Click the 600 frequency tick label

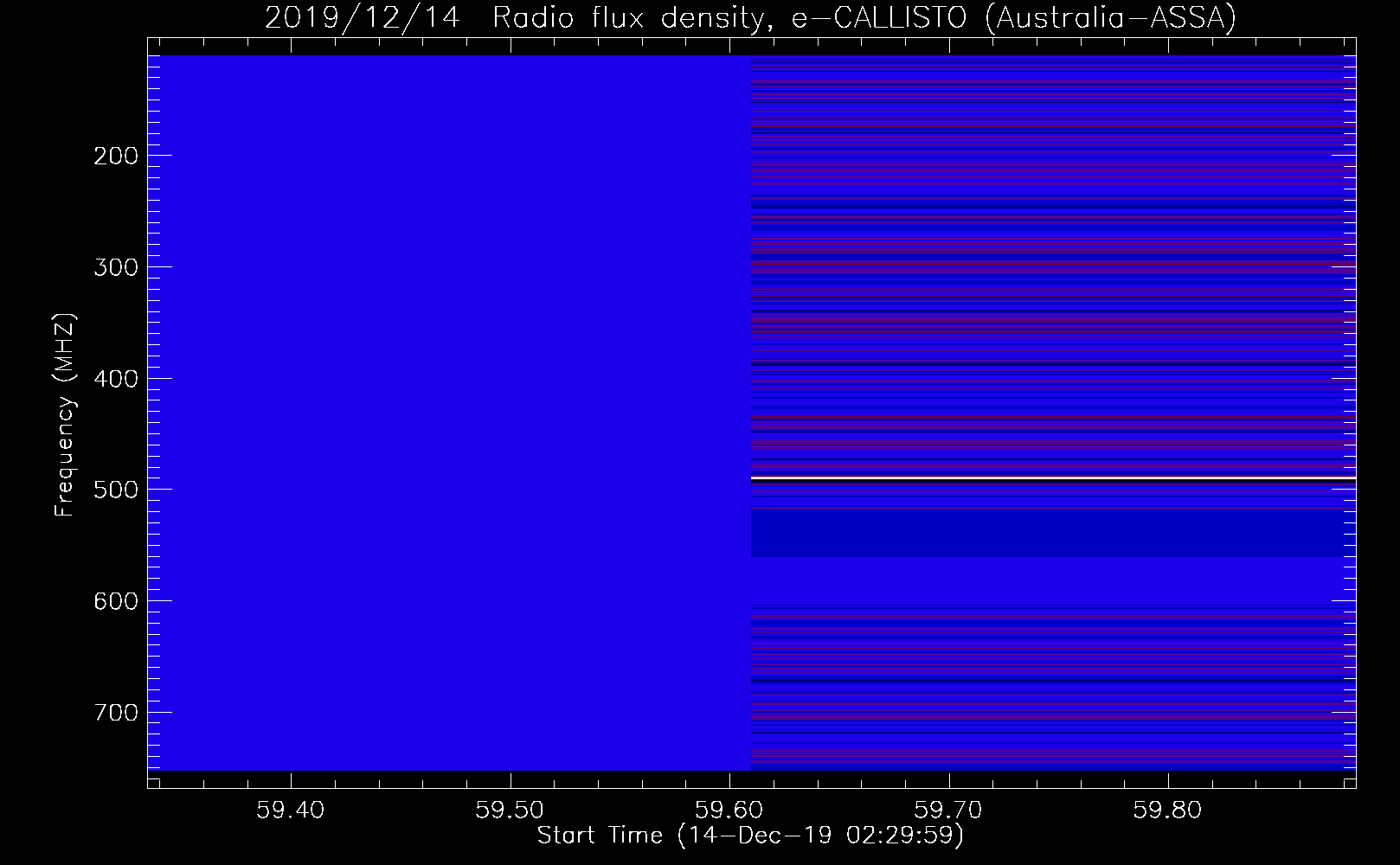pyautogui.click(x=115, y=601)
